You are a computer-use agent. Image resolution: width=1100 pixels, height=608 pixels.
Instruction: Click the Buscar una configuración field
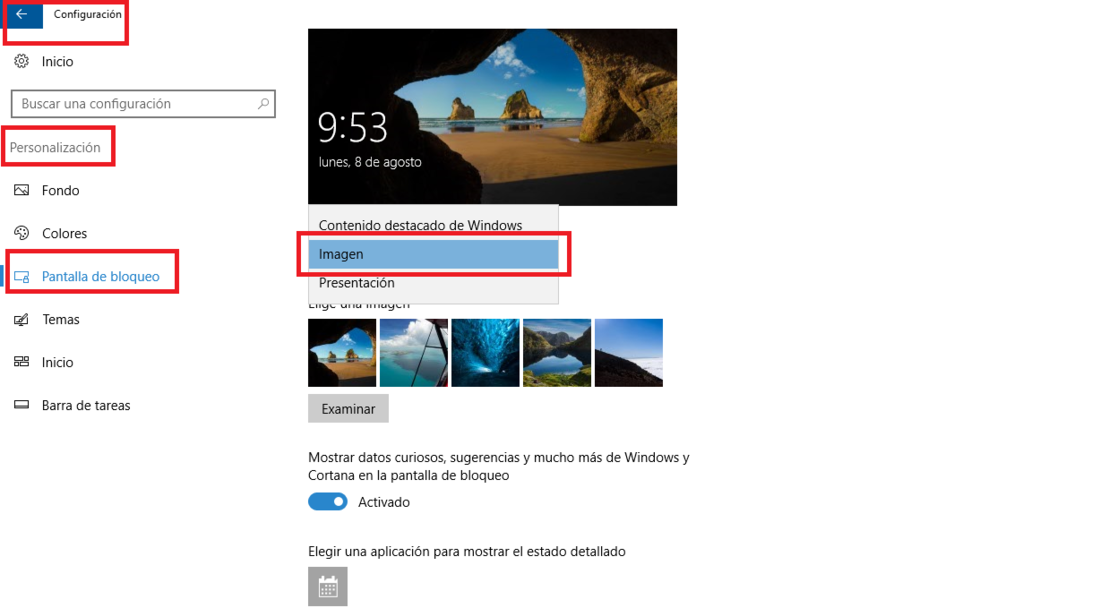[x=143, y=104]
